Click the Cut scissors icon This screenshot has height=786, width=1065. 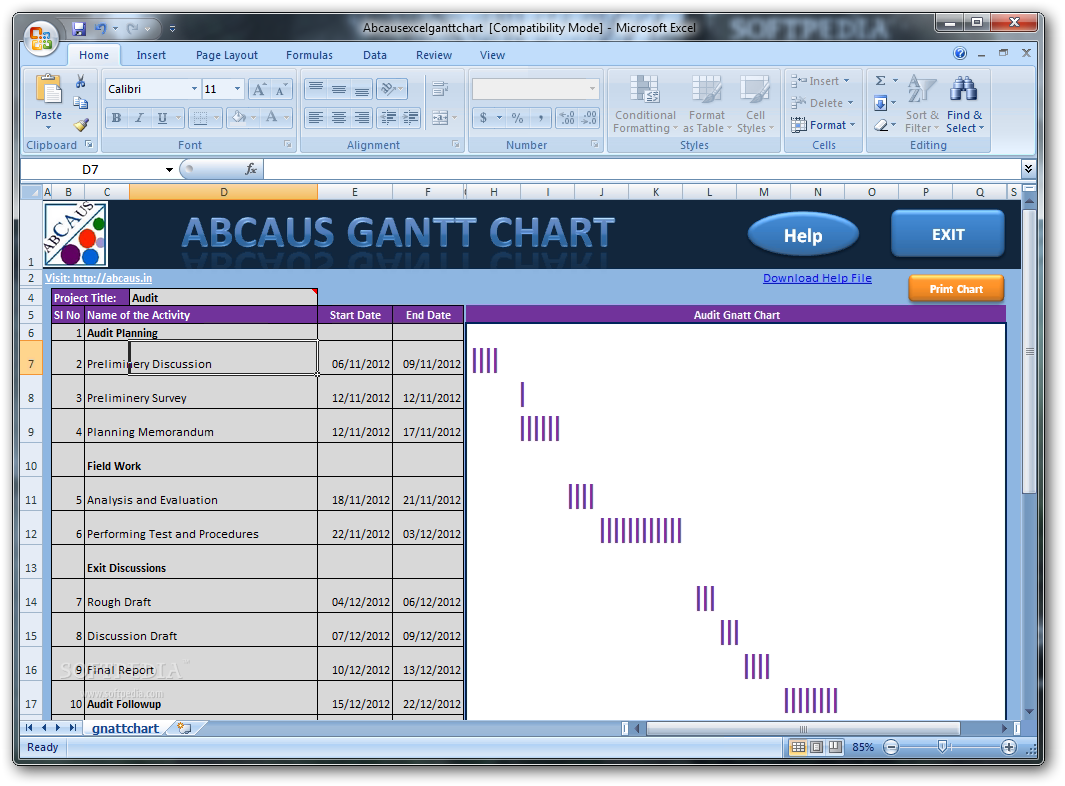pyautogui.click(x=81, y=82)
